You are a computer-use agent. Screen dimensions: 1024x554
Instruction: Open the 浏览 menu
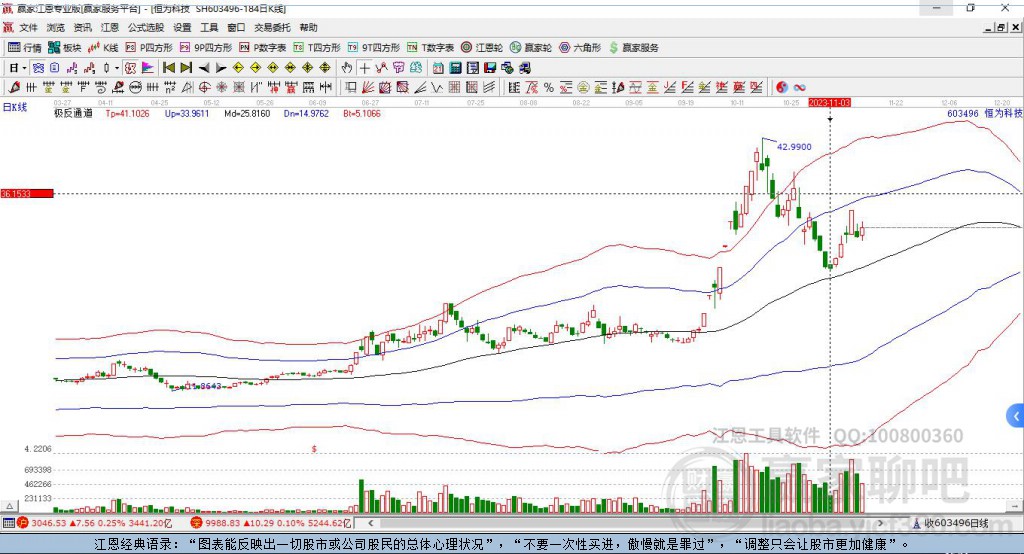56,27
